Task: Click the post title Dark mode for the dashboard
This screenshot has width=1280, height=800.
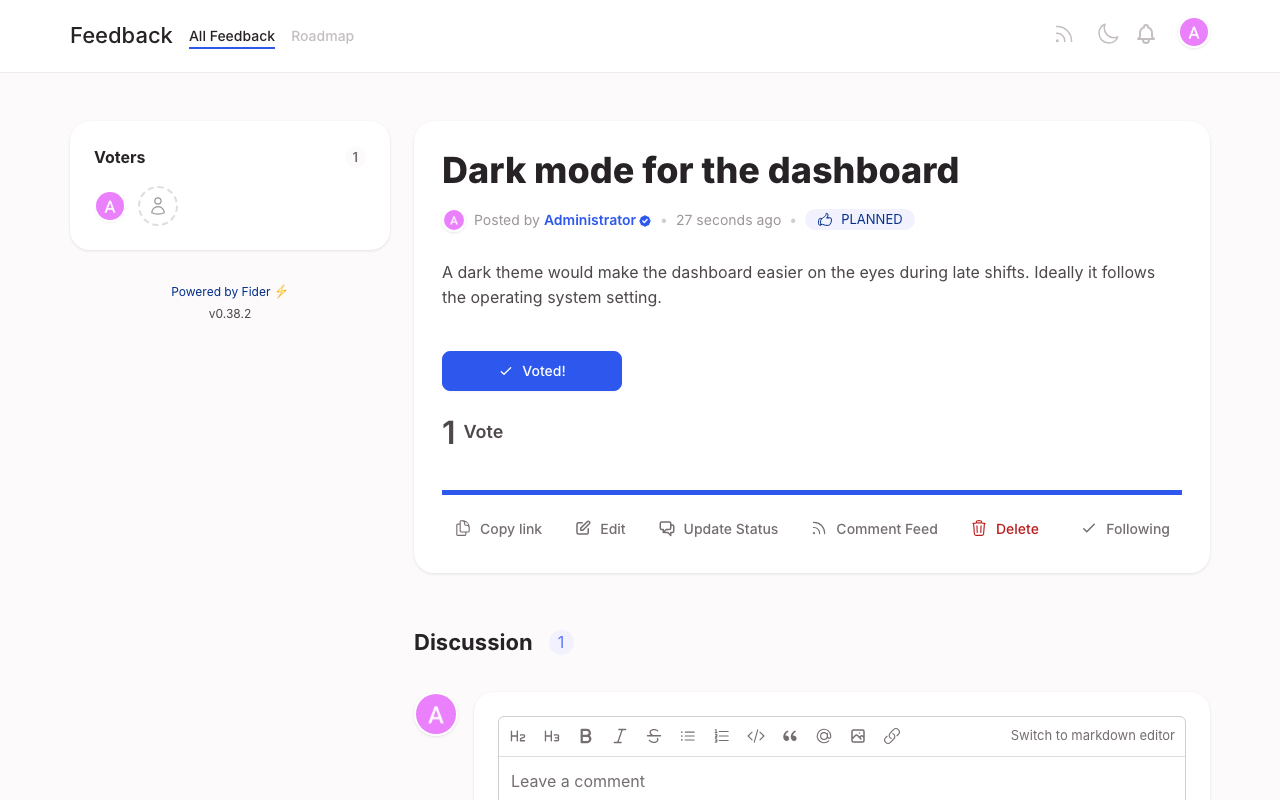Action: [x=700, y=170]
